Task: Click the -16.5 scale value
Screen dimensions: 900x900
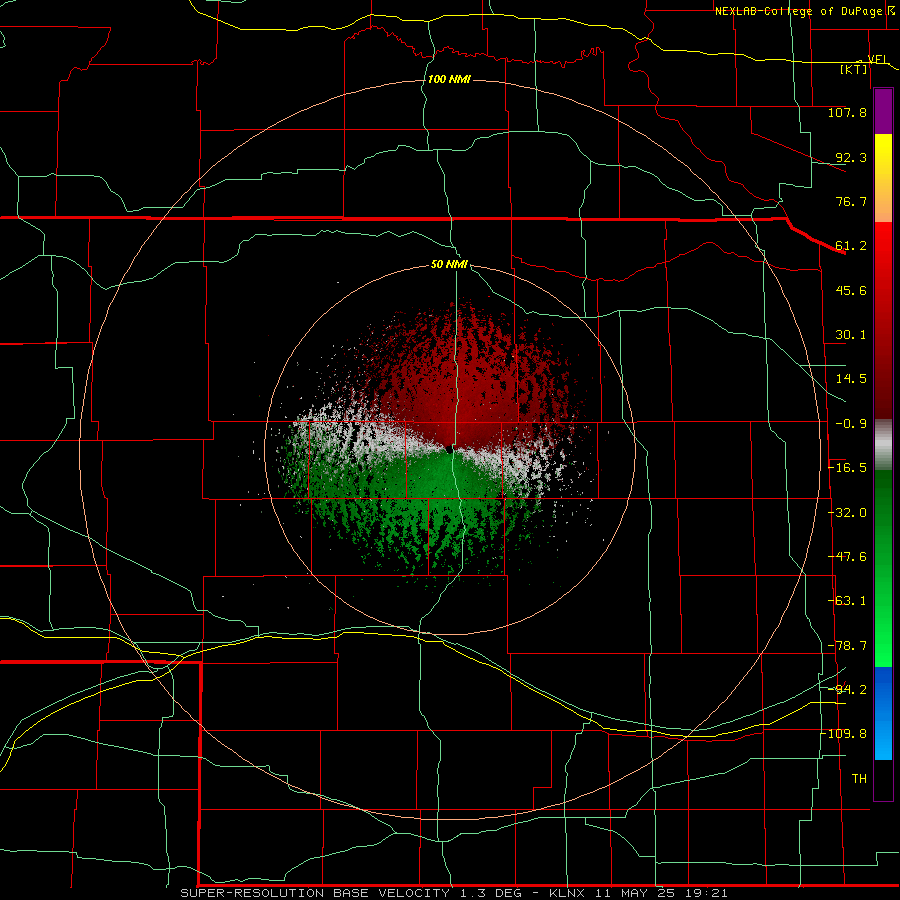Action: coord(847,468)
